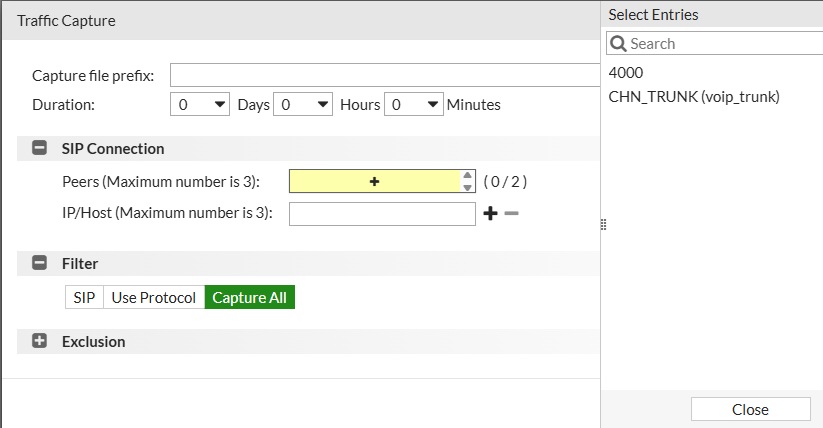Screen dimensions: 823x428
Task: Collapse the SIP Connection section
Action: [39, 148]
